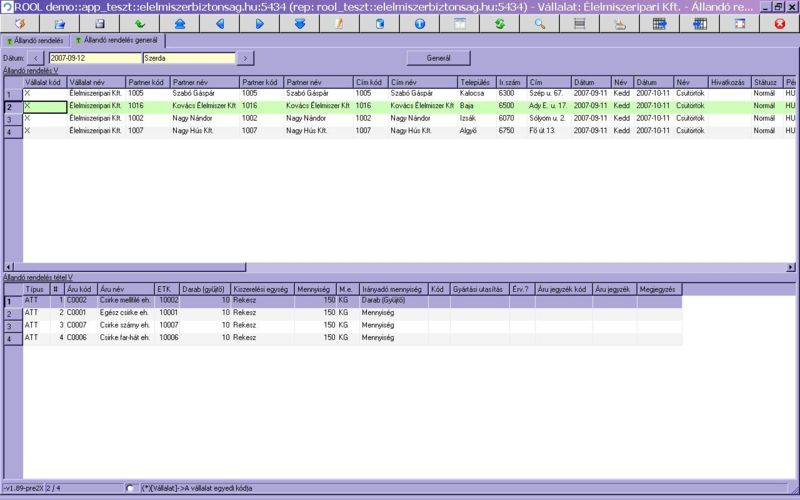The width and height of the screenshot is (800, 500).
Task: Open search with the magnifier icon
Action: 539,23
